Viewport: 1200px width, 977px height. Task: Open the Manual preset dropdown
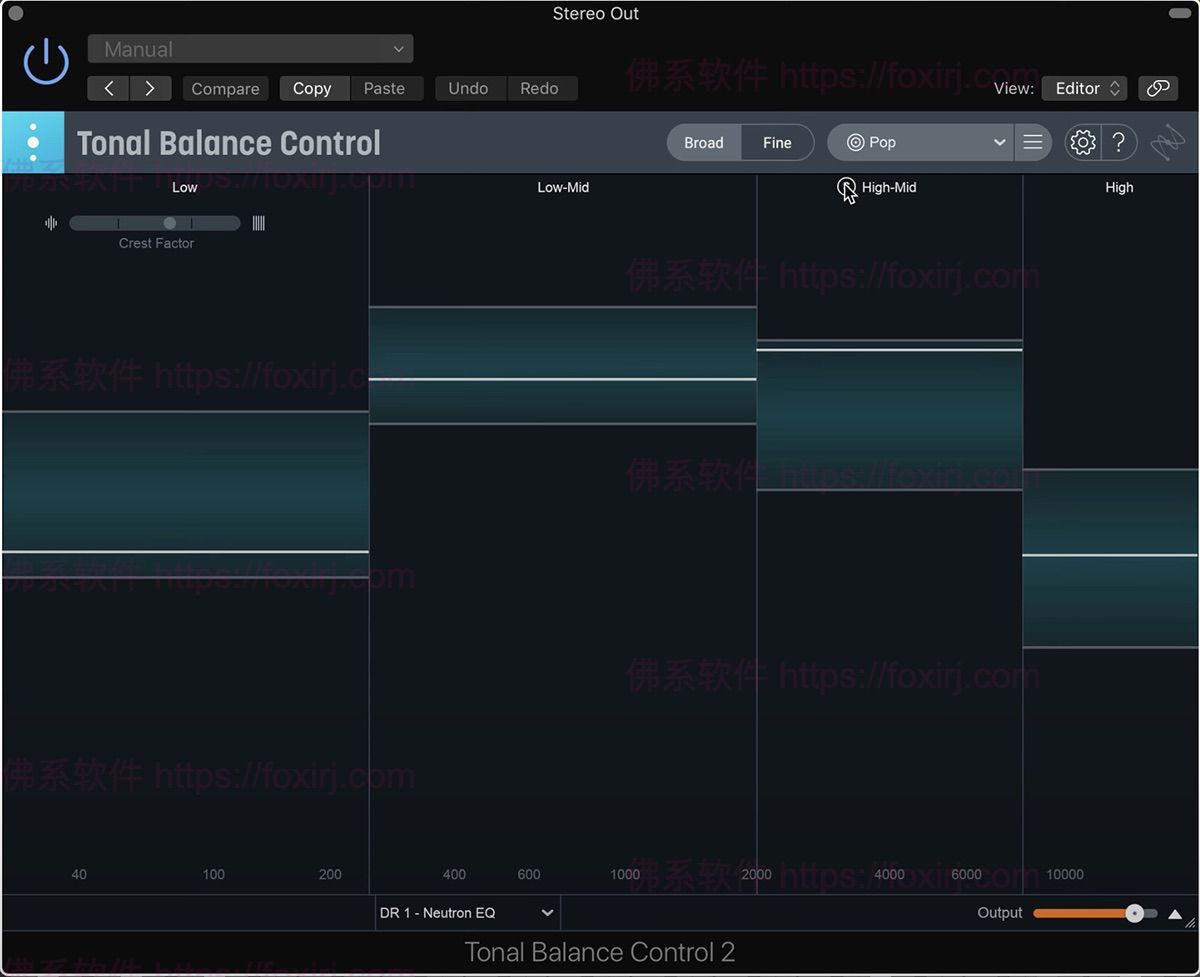(x=249, y=48)
